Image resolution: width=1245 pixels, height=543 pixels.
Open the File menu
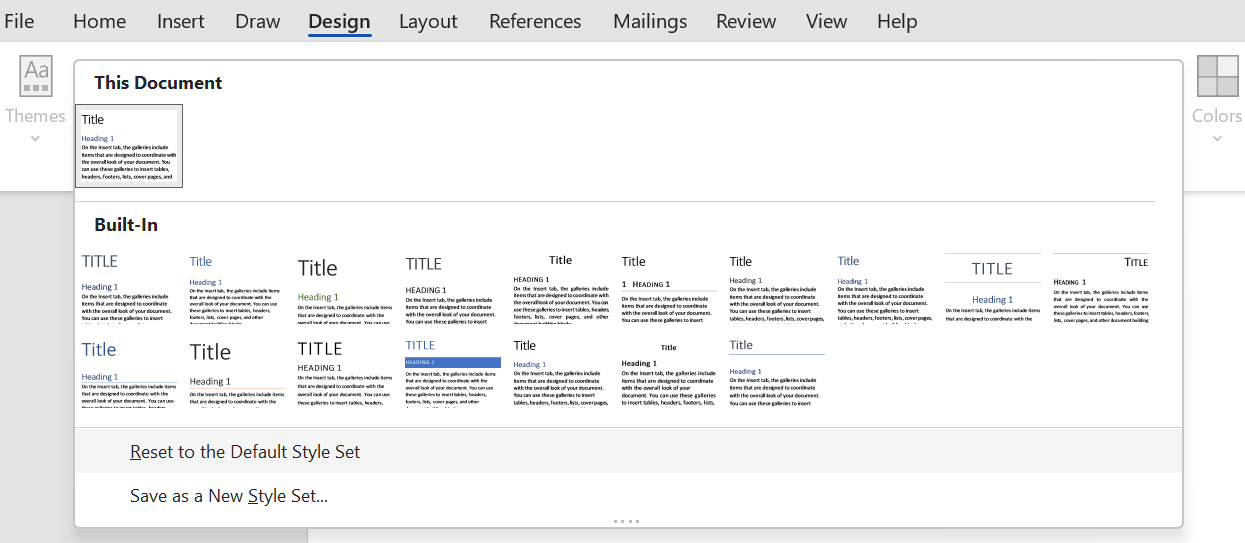(x=19, y=21)
